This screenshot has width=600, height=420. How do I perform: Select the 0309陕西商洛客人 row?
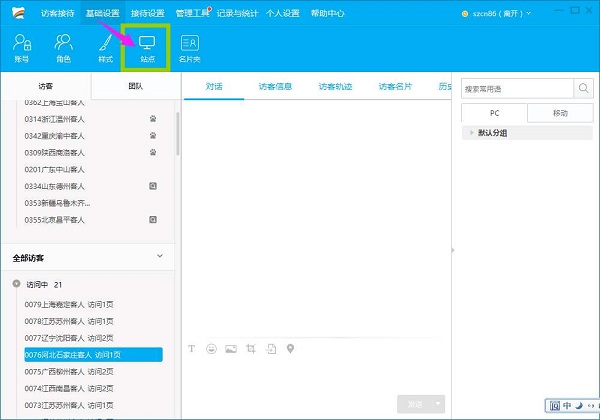tap(92, 153)
